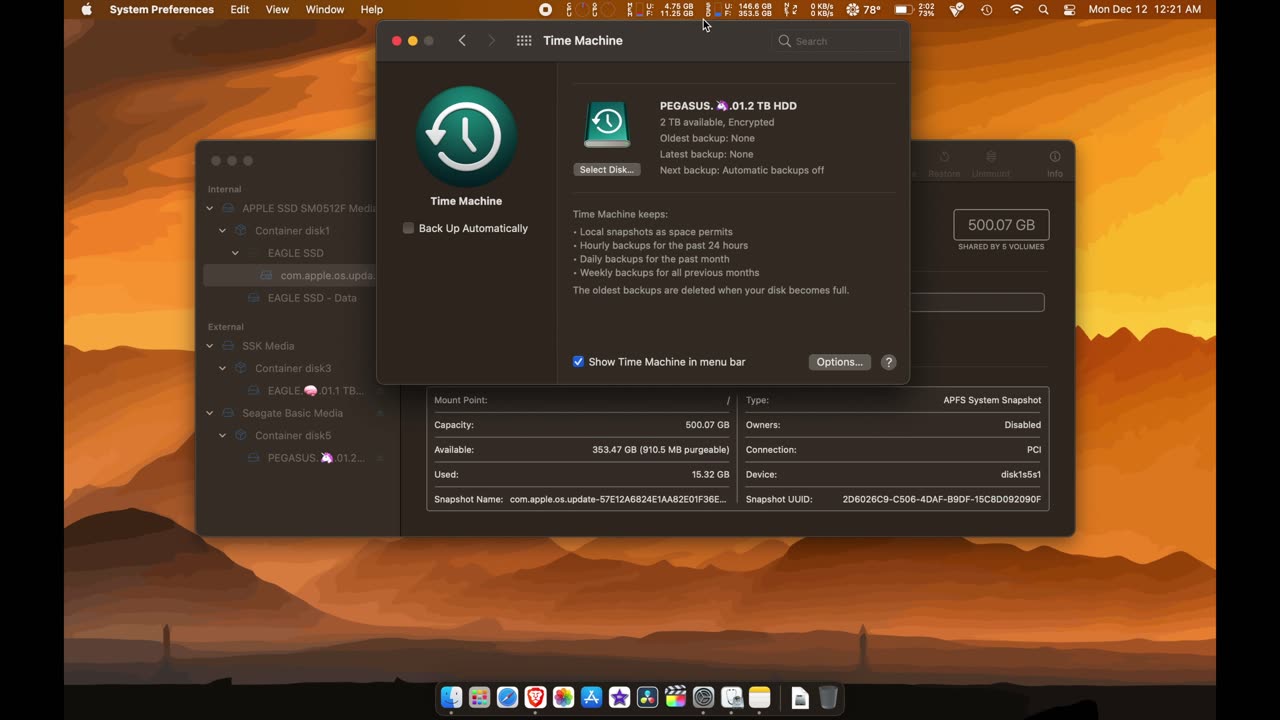Open System Preferences app menu
The width and height of the screenshot is (1280, 720).
161,10
